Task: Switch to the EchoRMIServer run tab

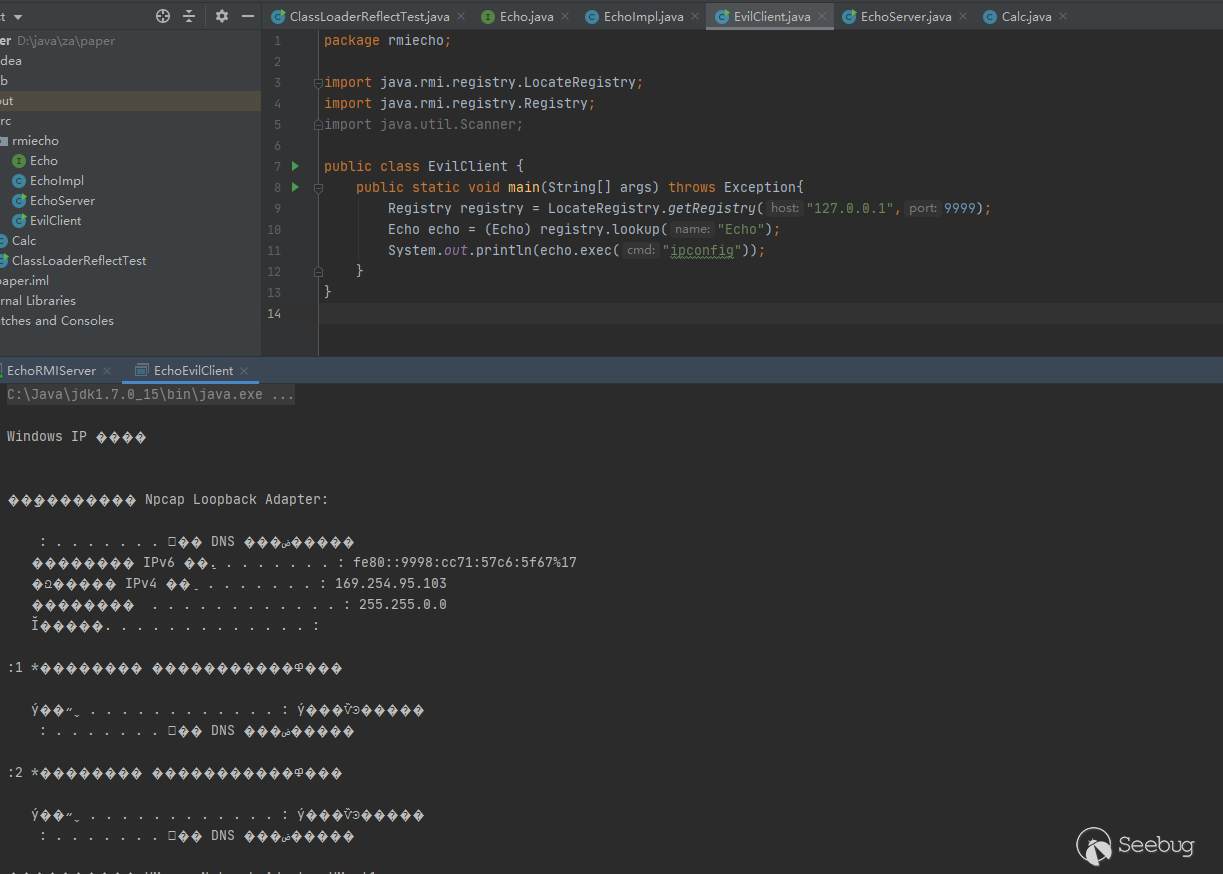Action: (x=51, y=371)
